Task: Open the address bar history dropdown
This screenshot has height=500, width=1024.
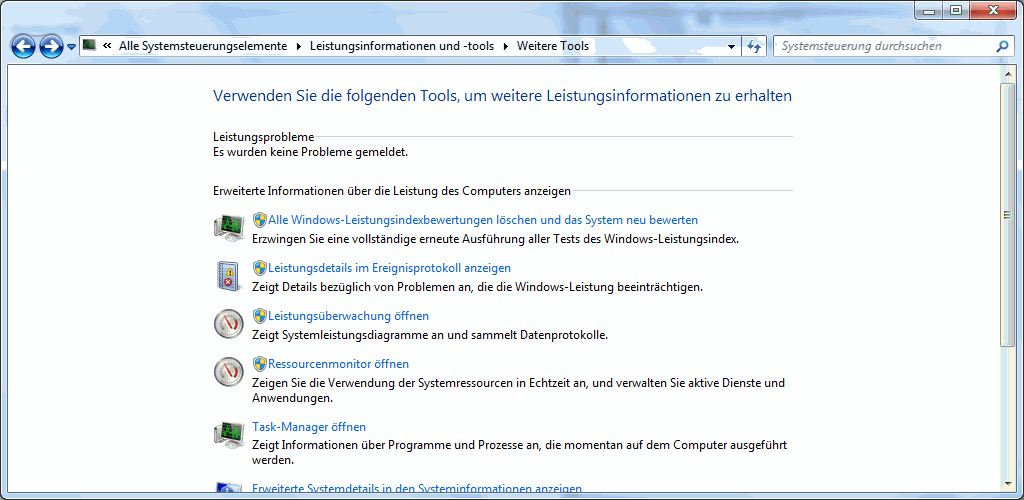Action: point(731,46)
